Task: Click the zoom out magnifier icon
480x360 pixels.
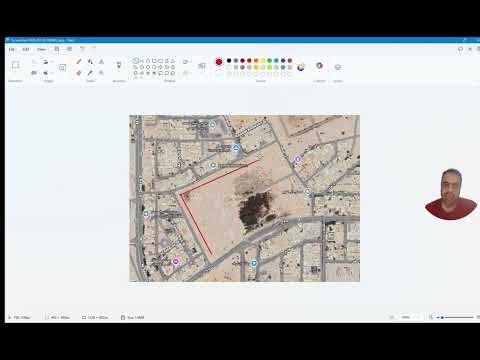Action: coord(431,317)
